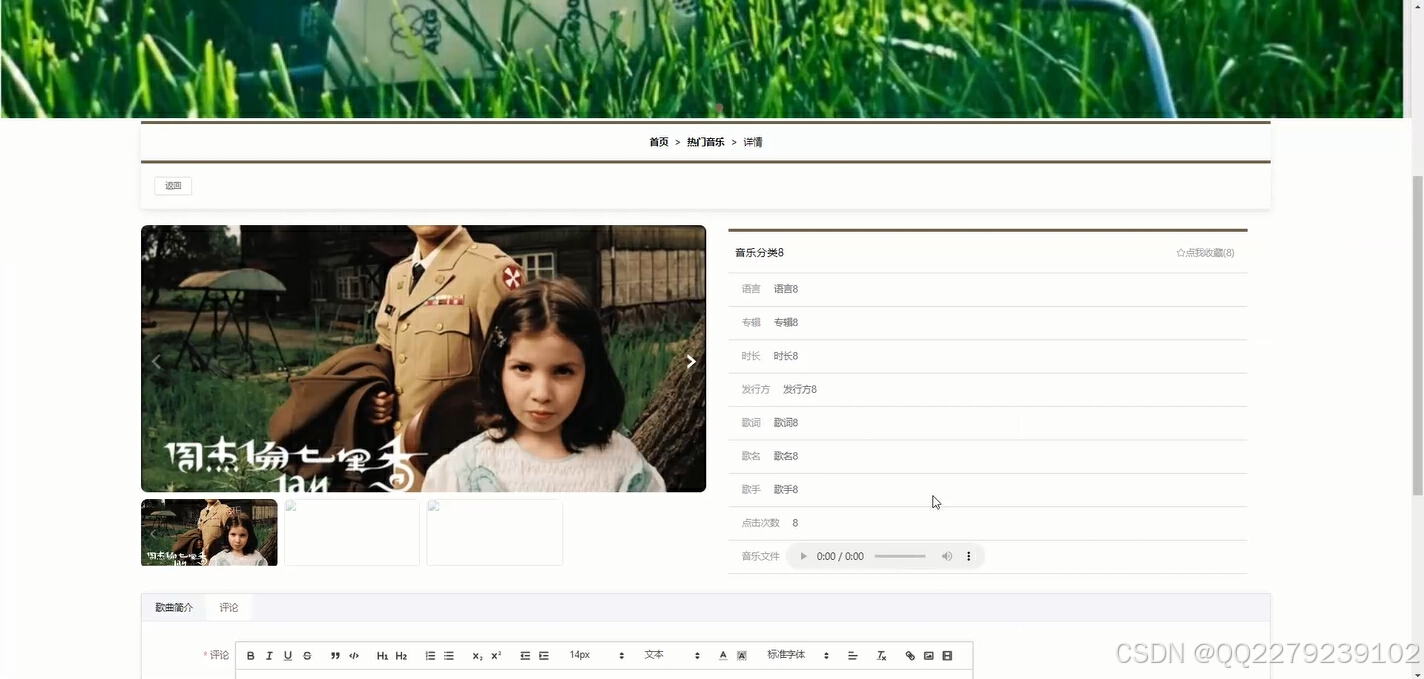Open the text background color picker
This screenshot has height=679, width=1424.
pyautogui.click(x=742, y=656)
